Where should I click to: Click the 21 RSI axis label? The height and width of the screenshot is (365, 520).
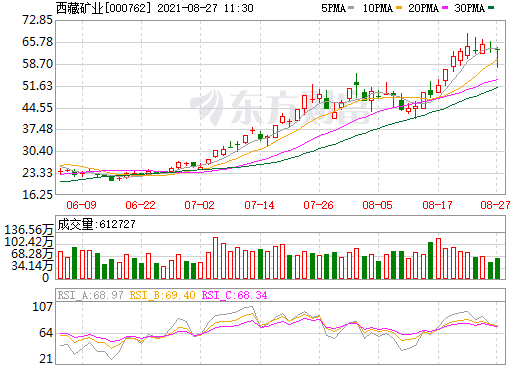46,359
